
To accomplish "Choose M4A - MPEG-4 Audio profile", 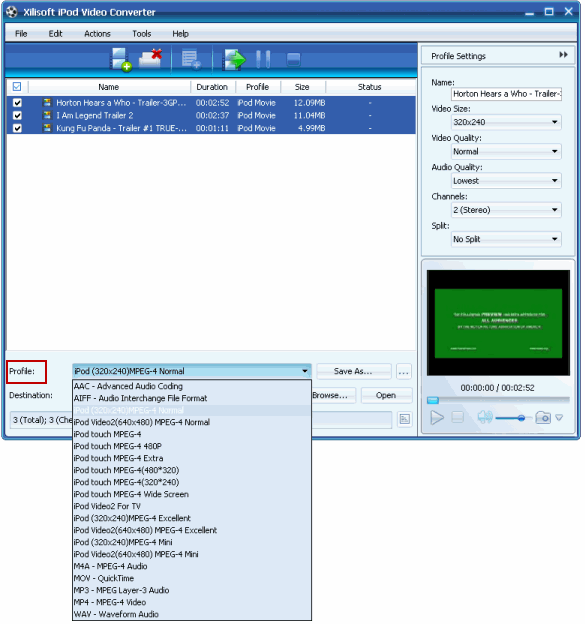I will [x=192, y=566].
